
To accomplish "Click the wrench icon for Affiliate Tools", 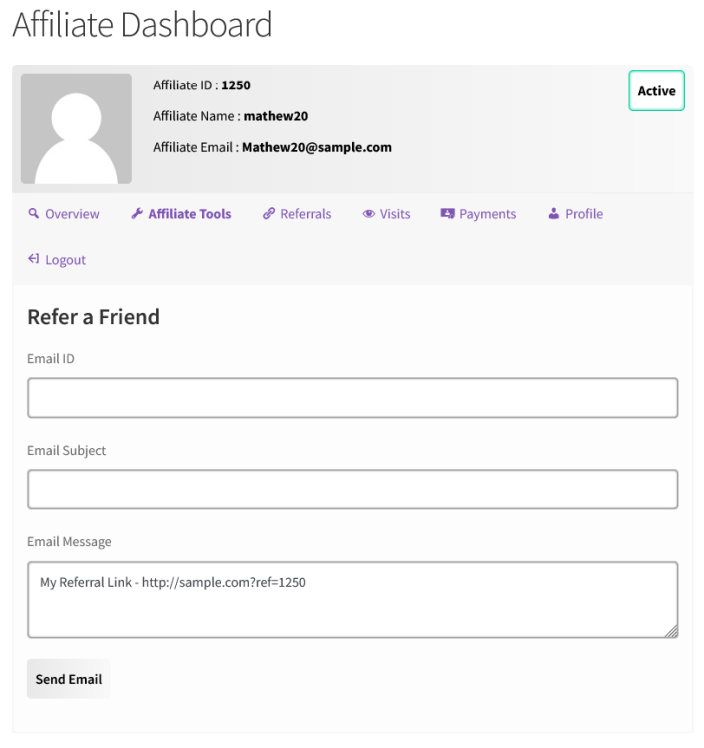I will (x=137, y=214).
